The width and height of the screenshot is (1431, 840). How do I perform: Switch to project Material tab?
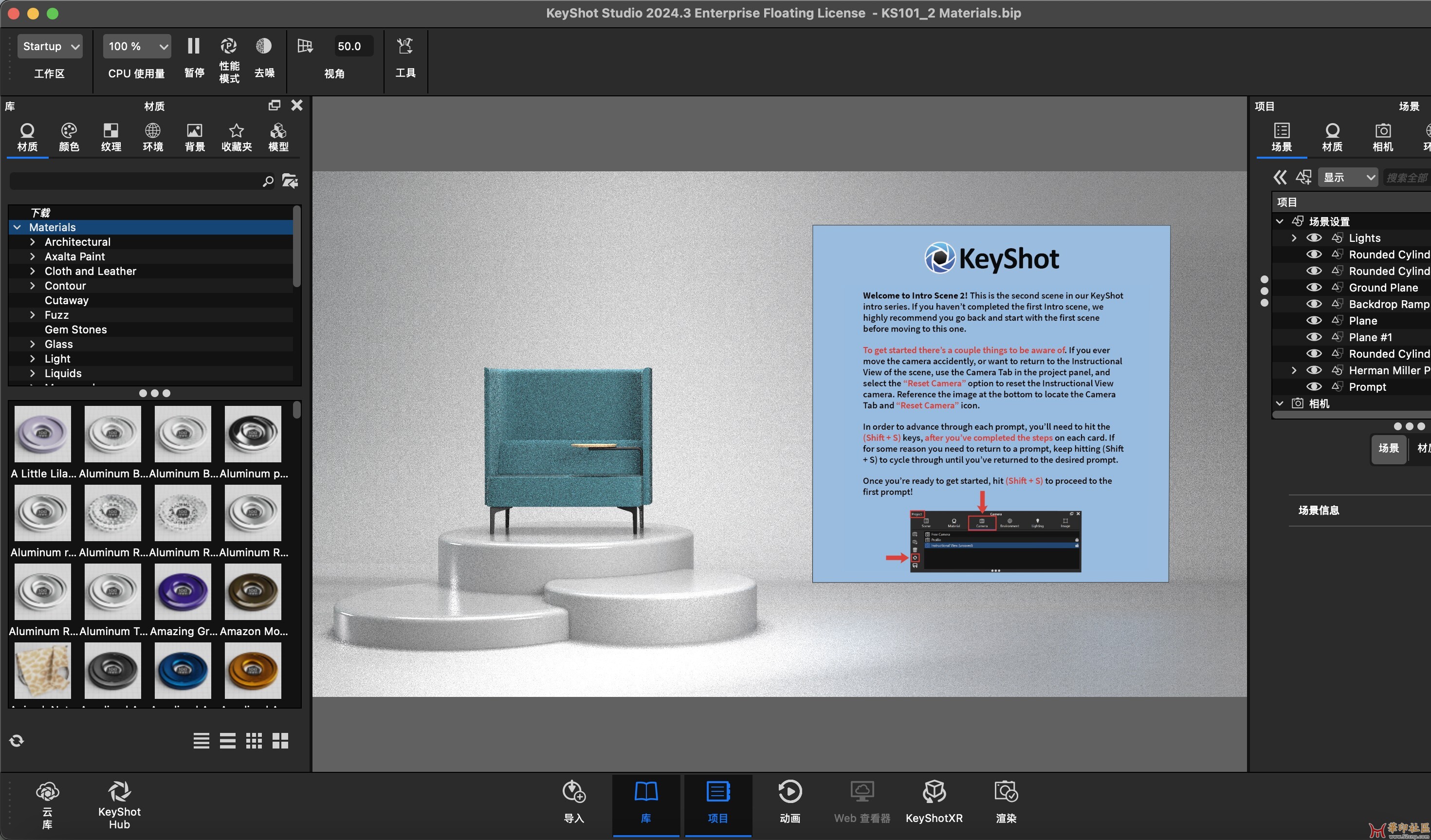(x=1332, y=138)
